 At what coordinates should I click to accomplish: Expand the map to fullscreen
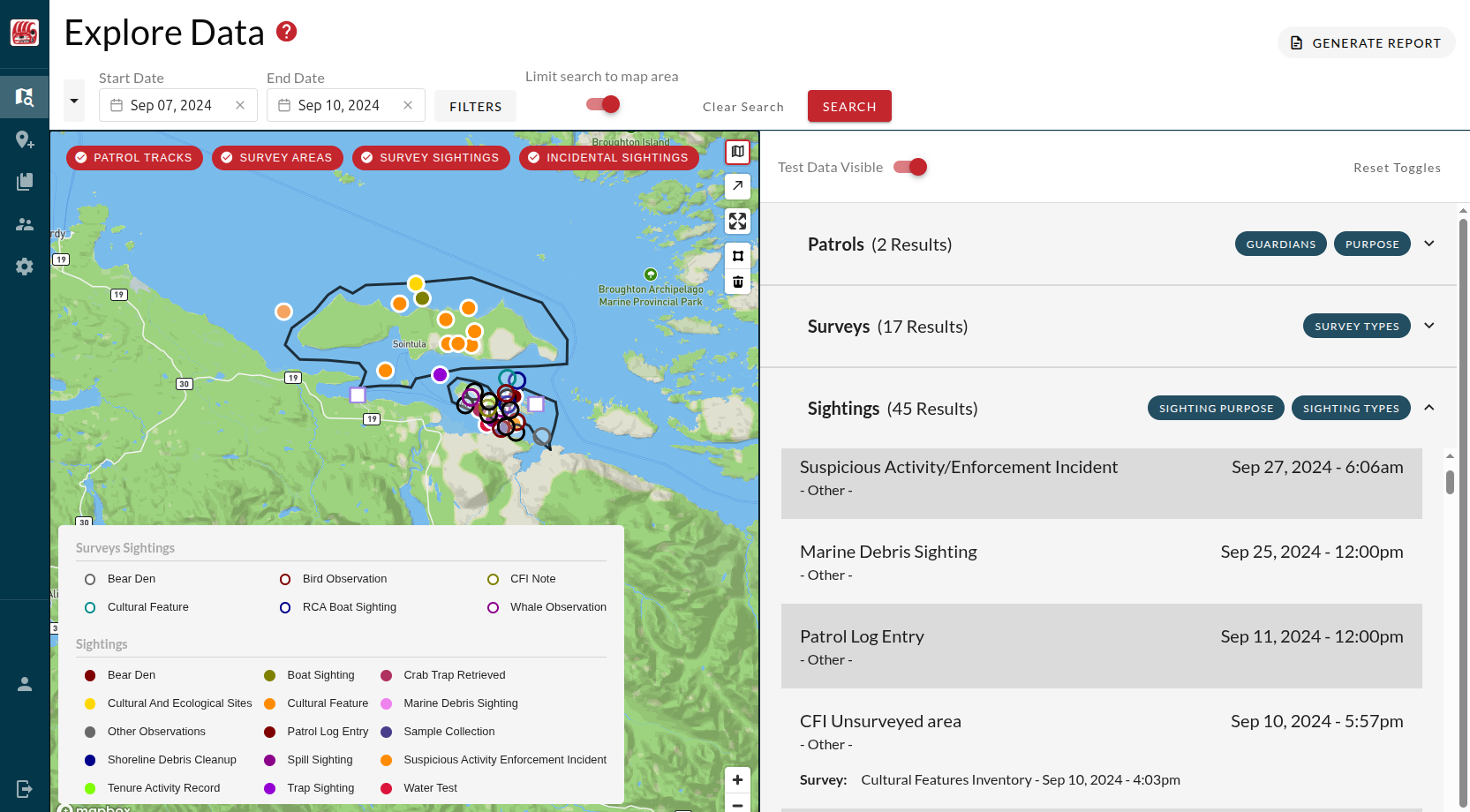point(737,222)
